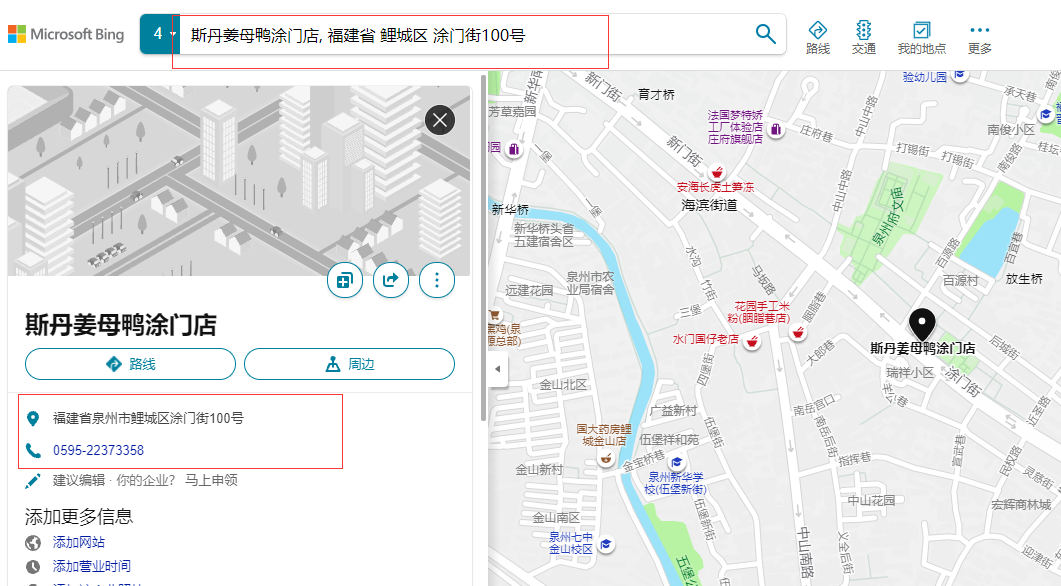Screen dimensions: 1061x586
Task: Click the clock icon beside 添加营业时间
Action: (32, 566)
